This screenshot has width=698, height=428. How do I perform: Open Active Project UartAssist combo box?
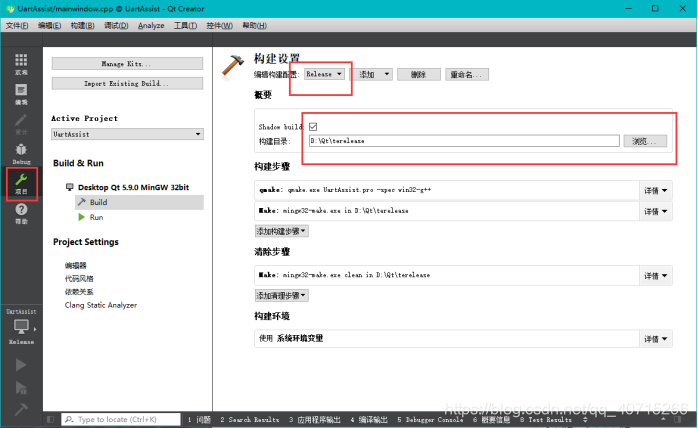[127, 134]
